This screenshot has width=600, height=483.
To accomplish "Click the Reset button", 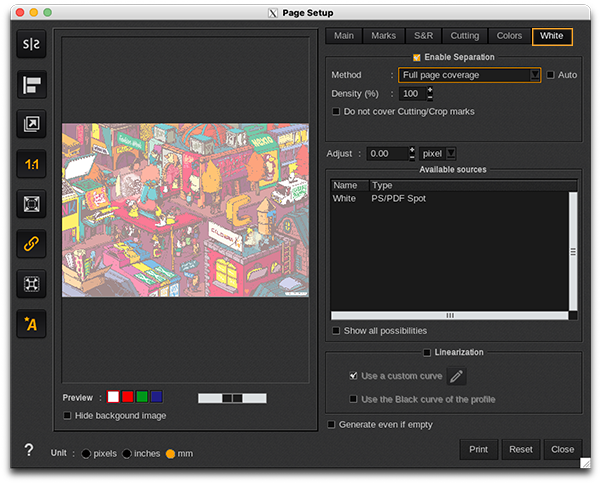I will 520,449.
